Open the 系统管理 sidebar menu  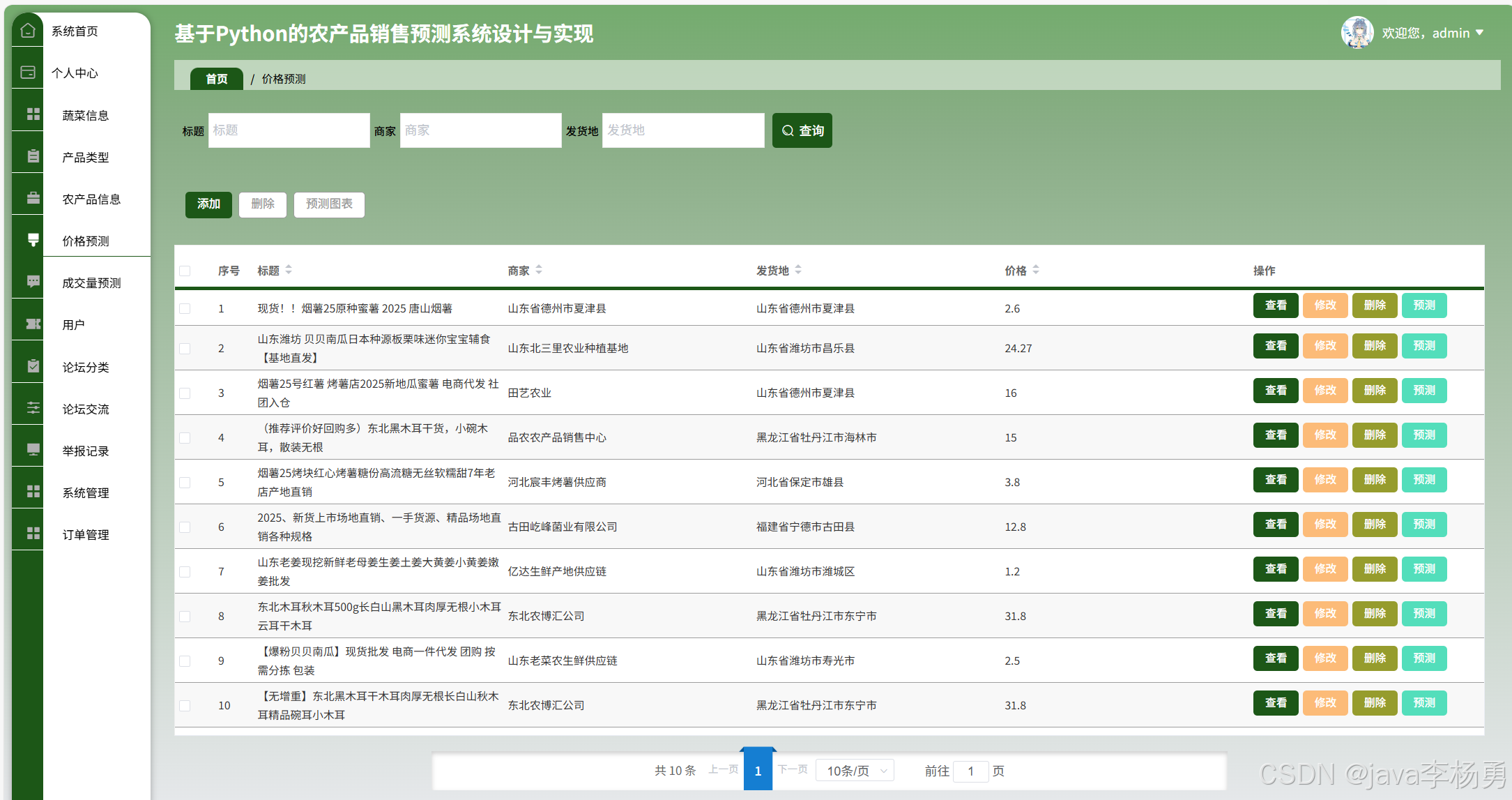coord(86,492)
